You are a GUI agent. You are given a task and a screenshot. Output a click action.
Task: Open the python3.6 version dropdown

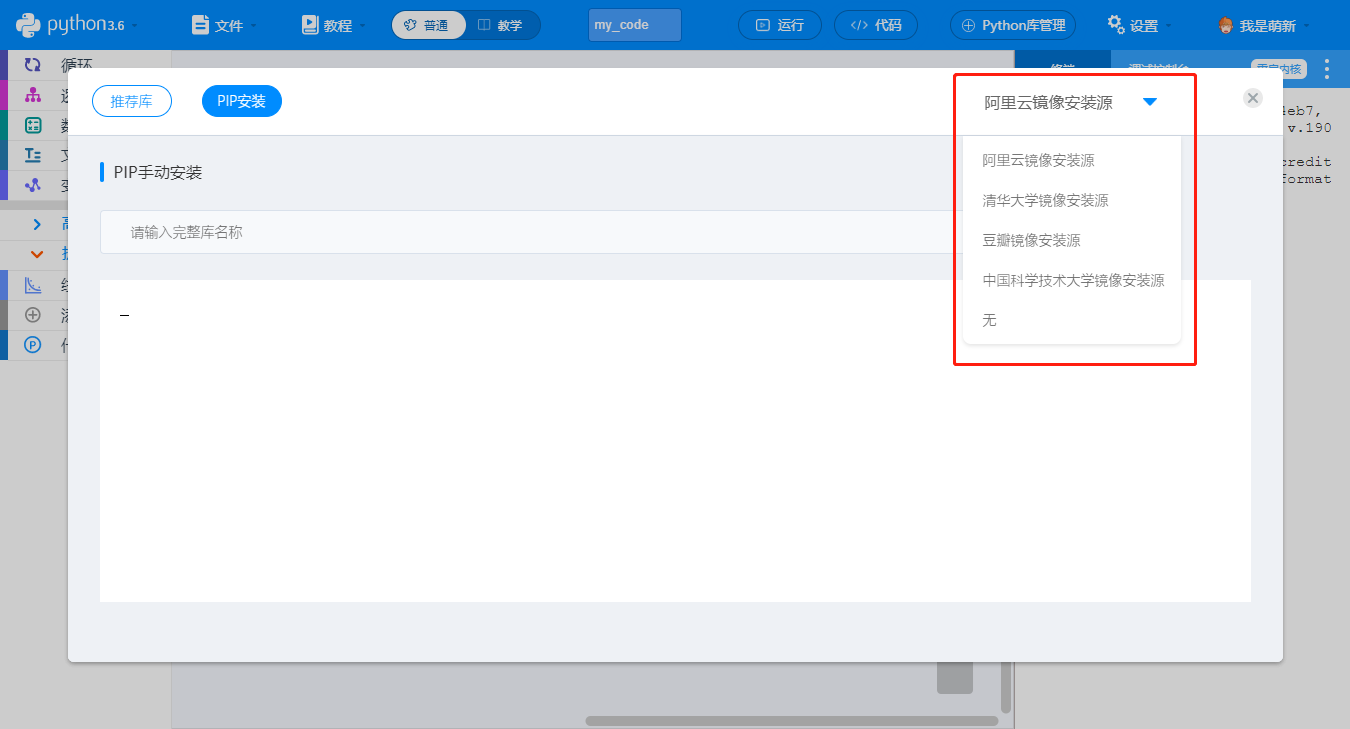click(x=78, y=24)
